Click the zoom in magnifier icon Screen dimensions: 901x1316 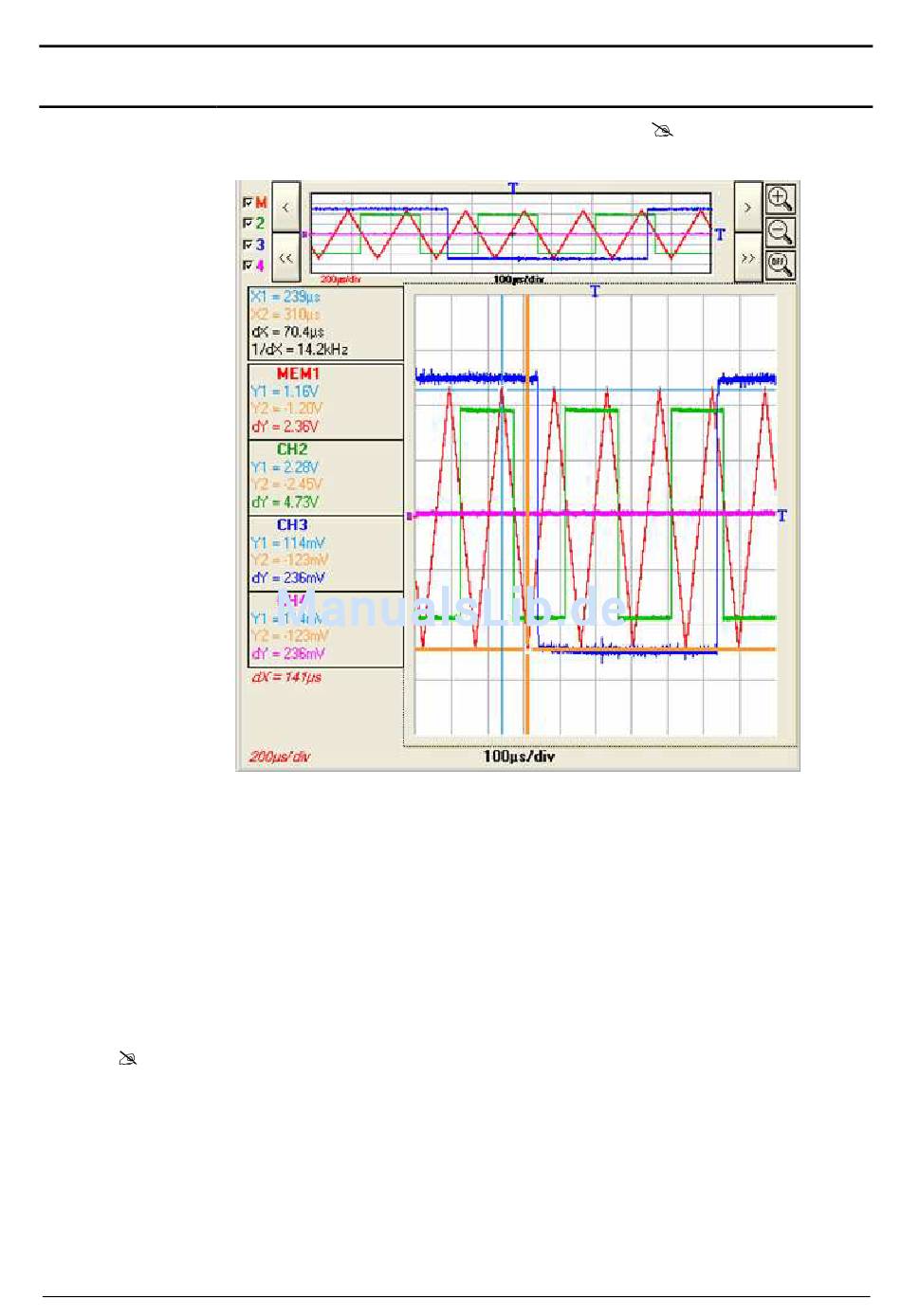click(780, 198)
